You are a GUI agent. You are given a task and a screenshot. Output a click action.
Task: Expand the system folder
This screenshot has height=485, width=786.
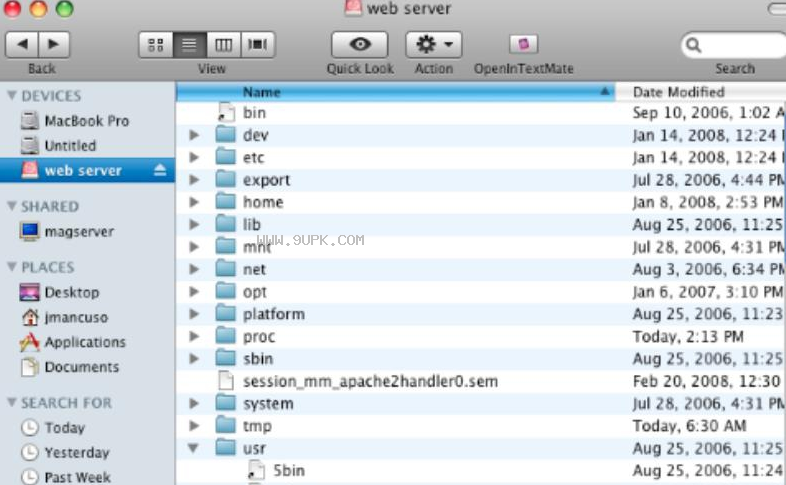click(x=194, y=403)
